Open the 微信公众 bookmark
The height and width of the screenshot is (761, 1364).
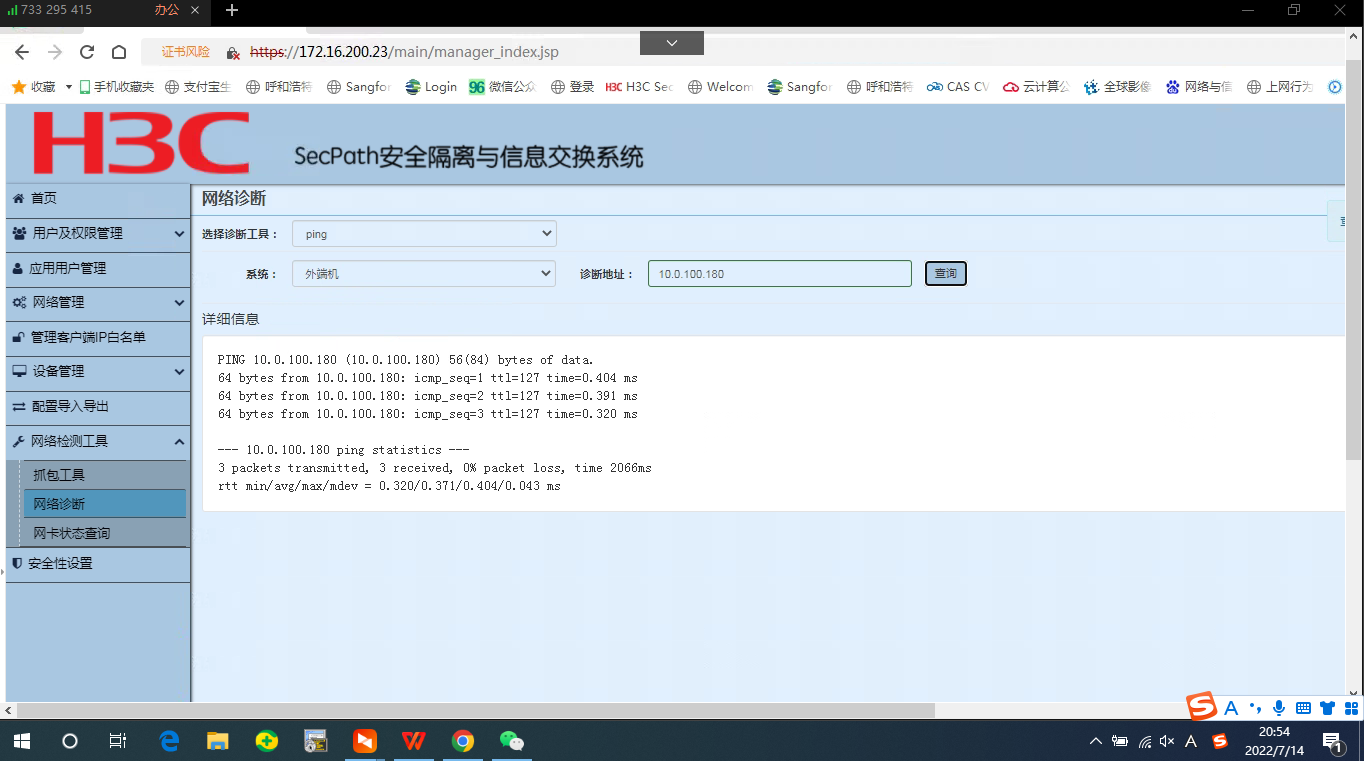pyautogui.click(x=503, y=87)
